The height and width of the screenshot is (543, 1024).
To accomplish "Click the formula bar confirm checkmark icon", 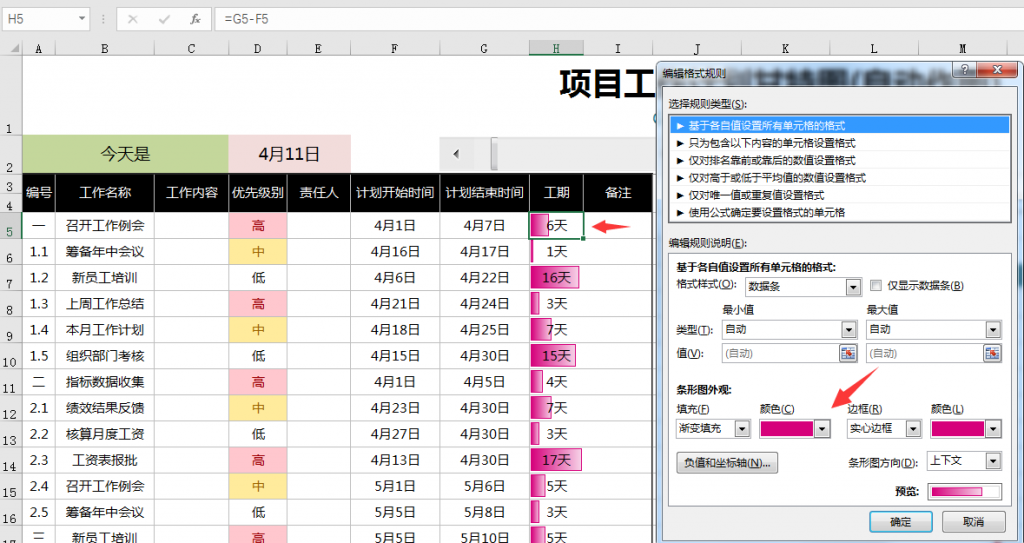I will (164, 19).
